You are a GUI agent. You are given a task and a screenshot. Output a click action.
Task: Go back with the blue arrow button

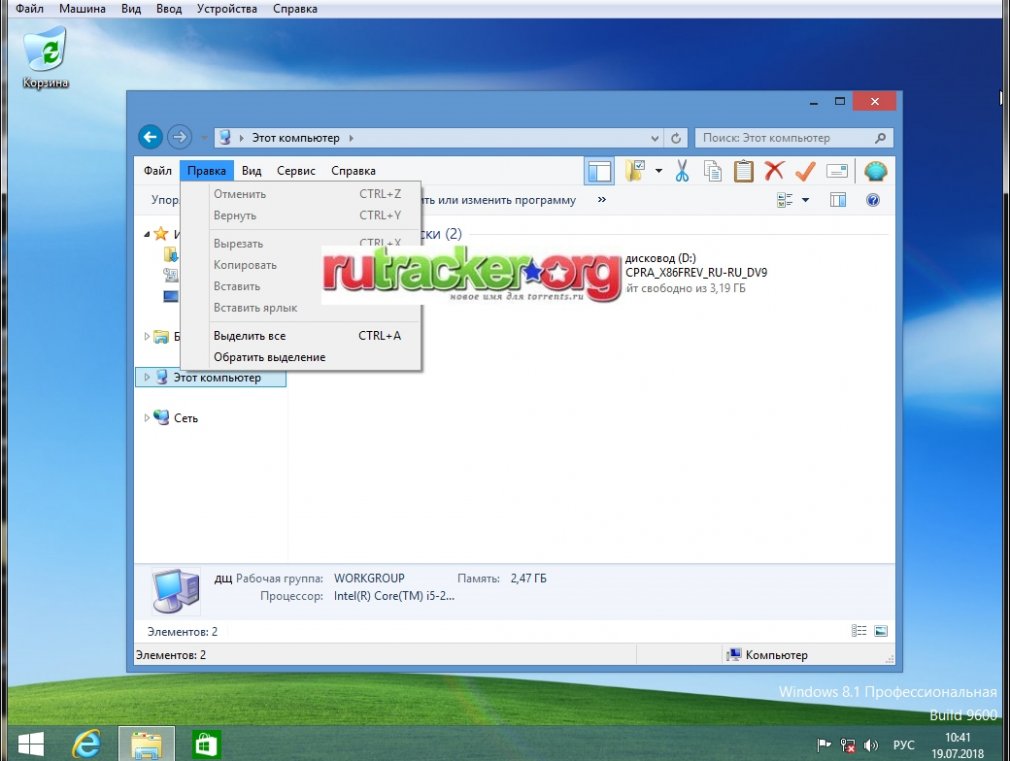coord(150,137)
